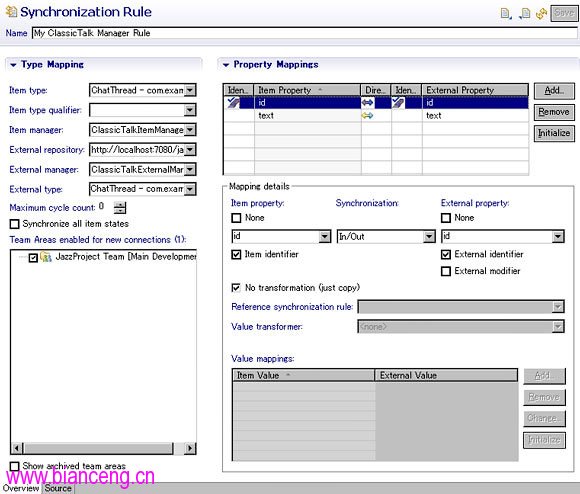Select the id row Item Property cell
580x494 pixels.
[307, 102]
